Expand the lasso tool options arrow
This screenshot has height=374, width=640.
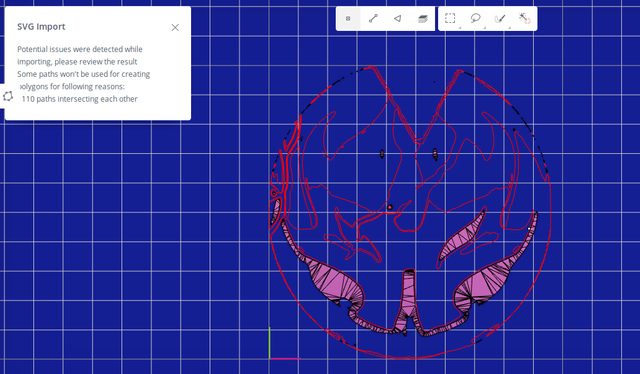click(x=484, y=27)
